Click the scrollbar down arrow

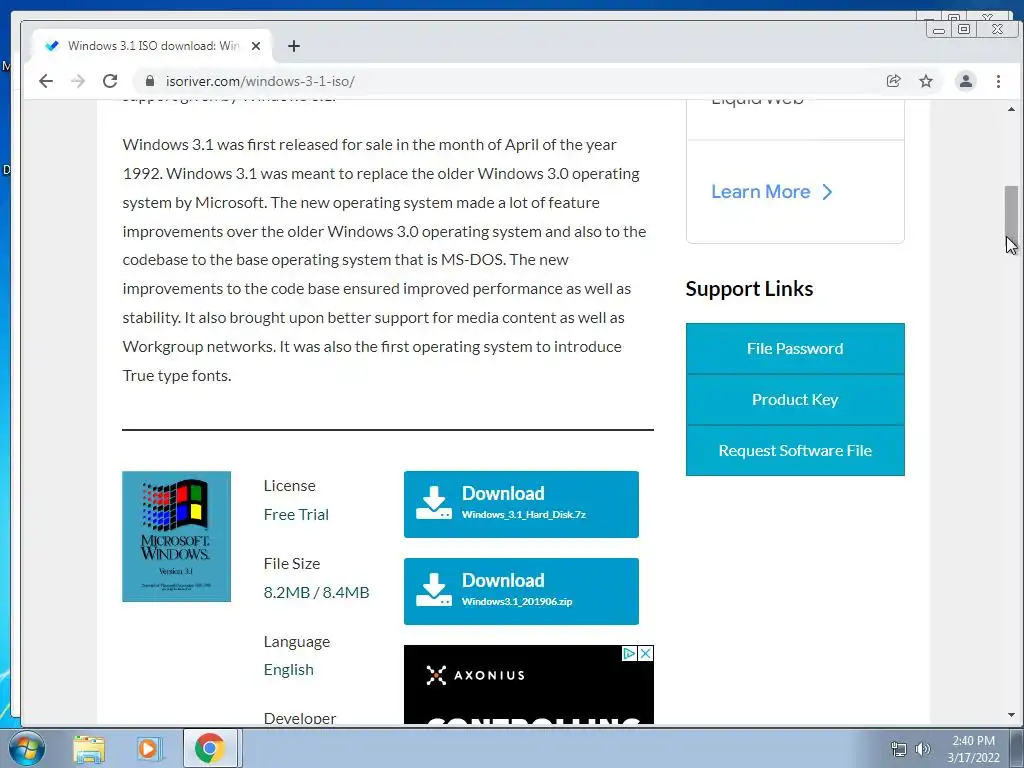(x=1011, y=715)
